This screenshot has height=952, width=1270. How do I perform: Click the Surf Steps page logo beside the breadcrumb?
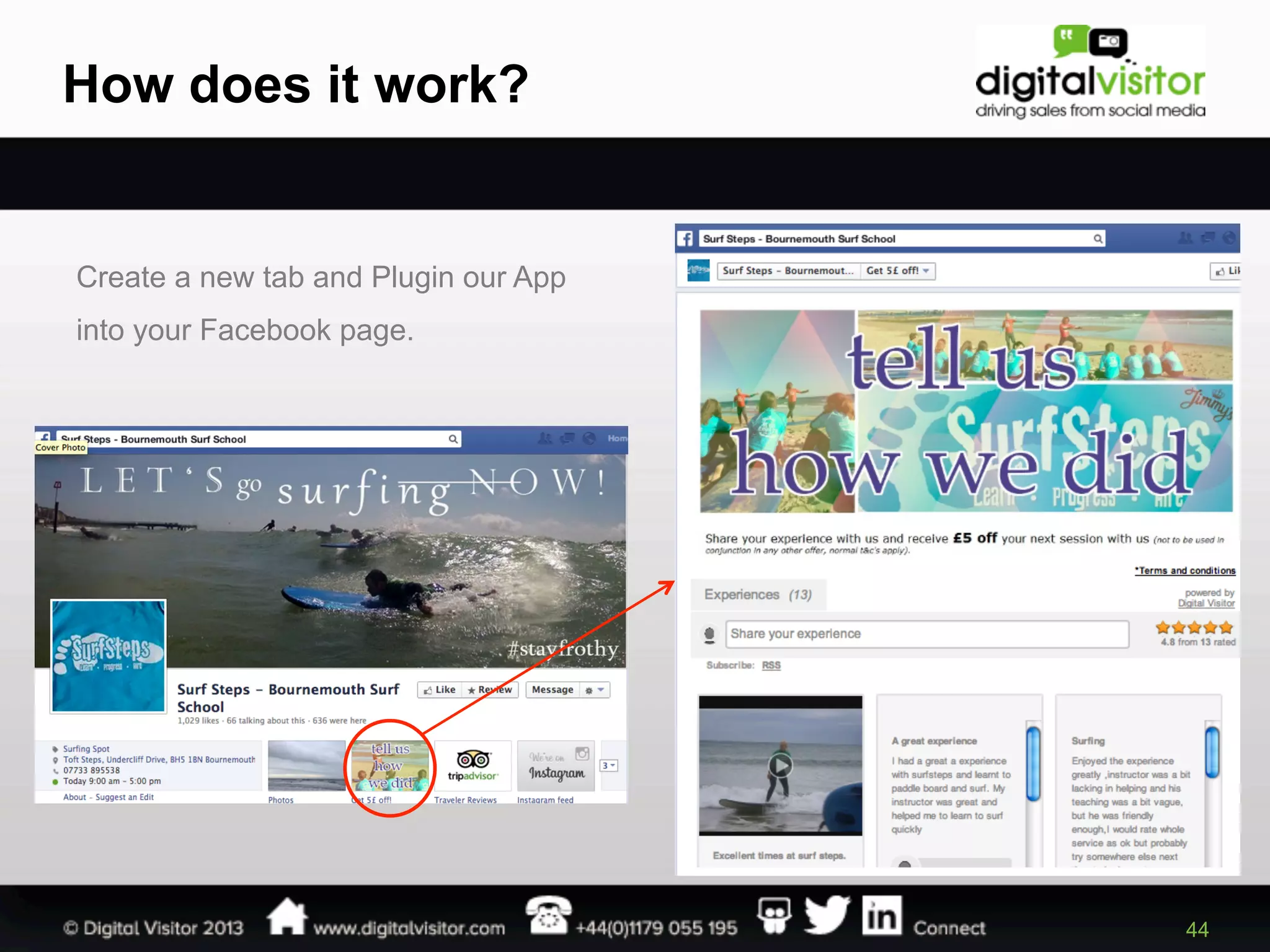(698, 270)
